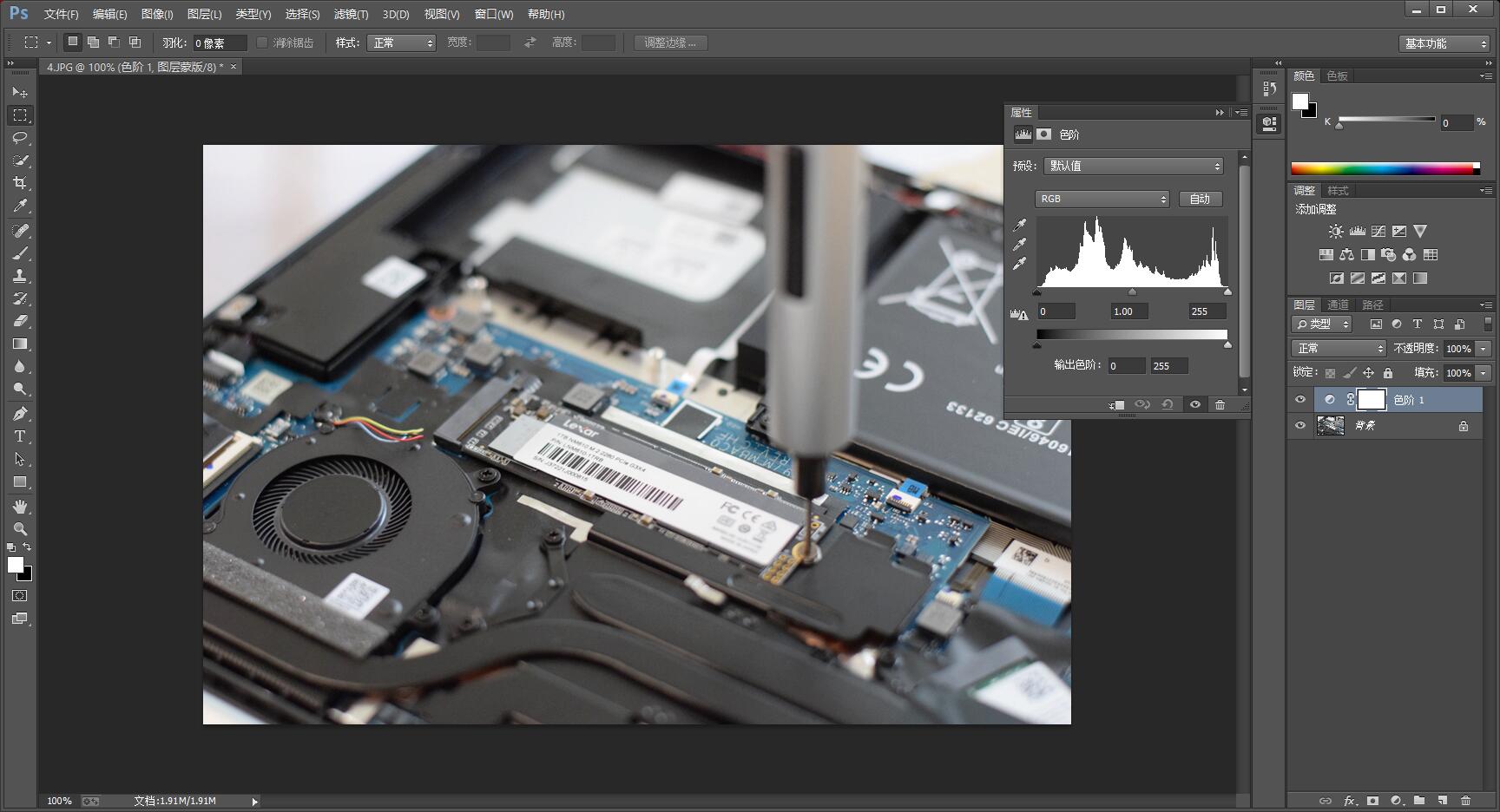Click the 调整边缘 button
This screenshot has height=812, width=1500.
pos(668,42)
